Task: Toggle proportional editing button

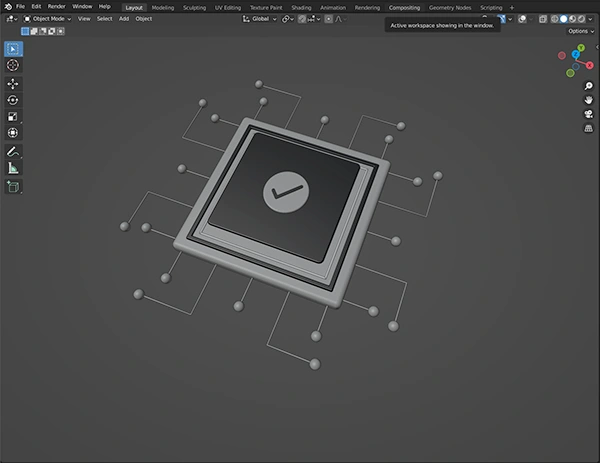Action: click(329, 19)
